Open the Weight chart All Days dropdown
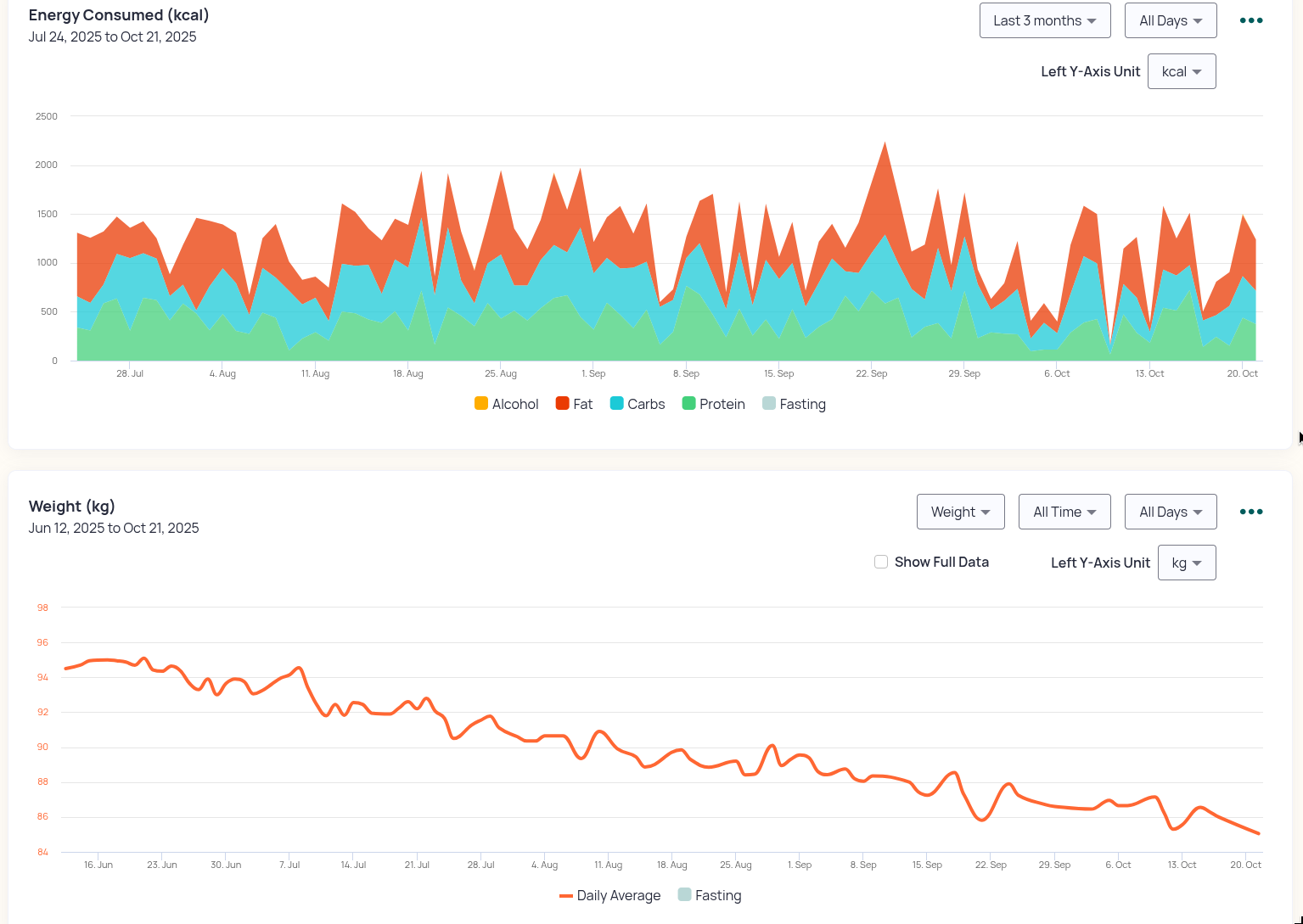This screenshot has width=1303, height=924. click(x=1171, y=512)
